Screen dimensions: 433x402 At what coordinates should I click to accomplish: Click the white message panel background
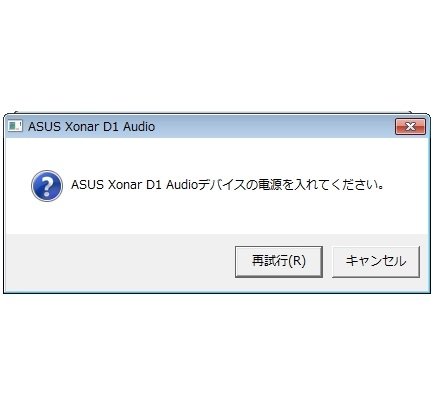[217, 213]
